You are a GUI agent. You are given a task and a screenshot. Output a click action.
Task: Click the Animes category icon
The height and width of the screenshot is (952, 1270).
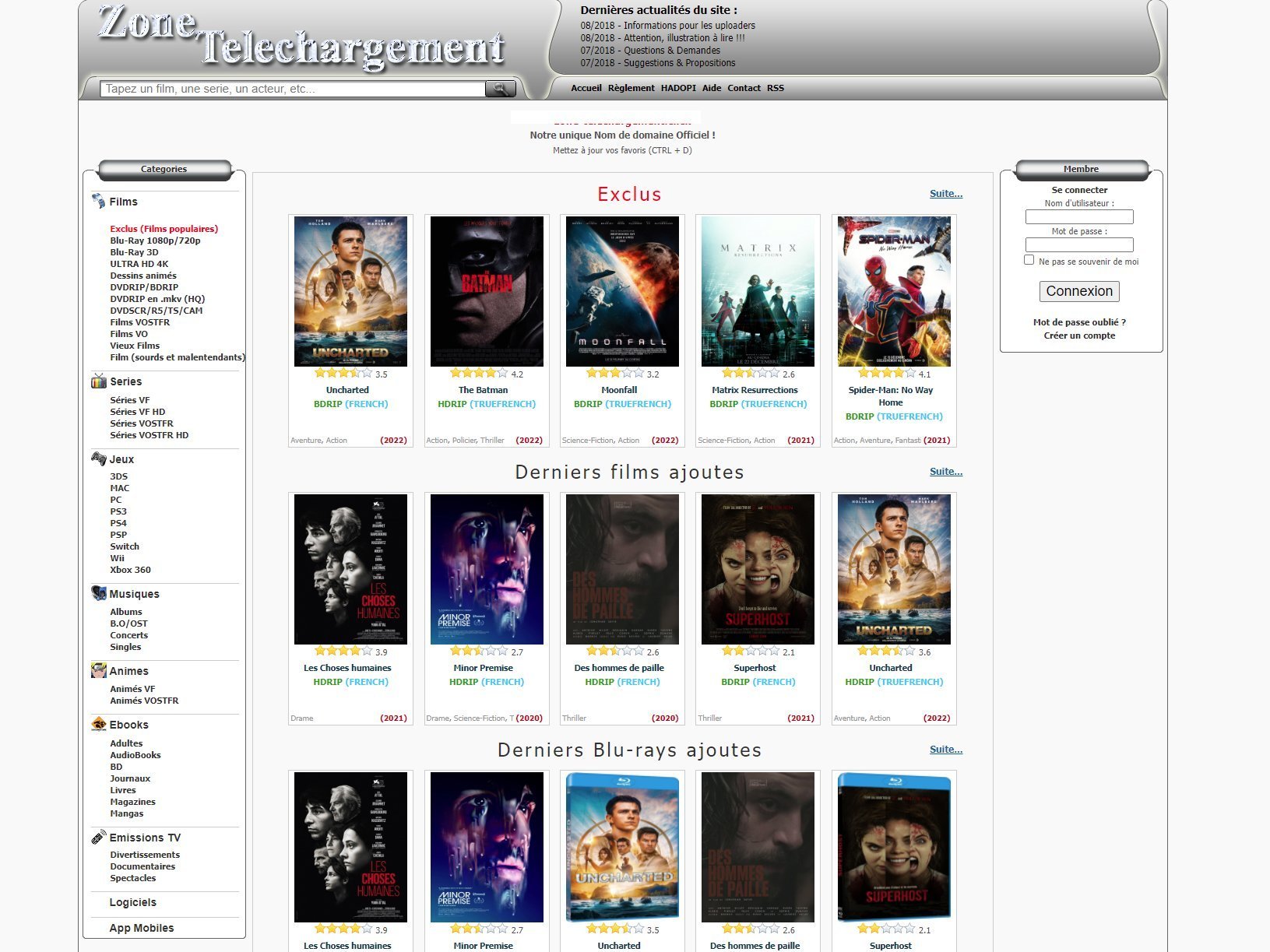(99, 670)
